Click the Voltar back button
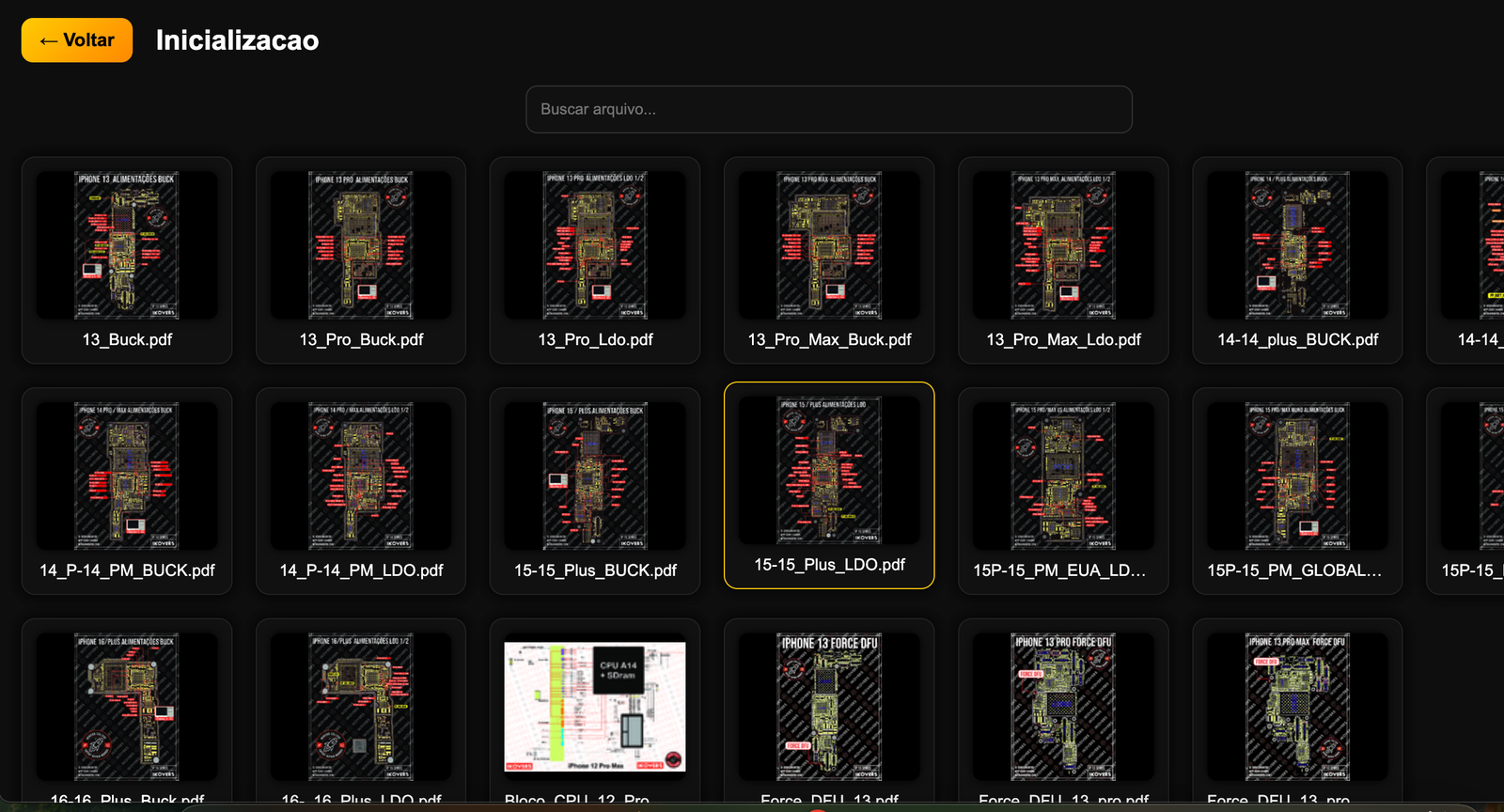The width and height of the screenshot is (1504, 812). click(77, 40)
